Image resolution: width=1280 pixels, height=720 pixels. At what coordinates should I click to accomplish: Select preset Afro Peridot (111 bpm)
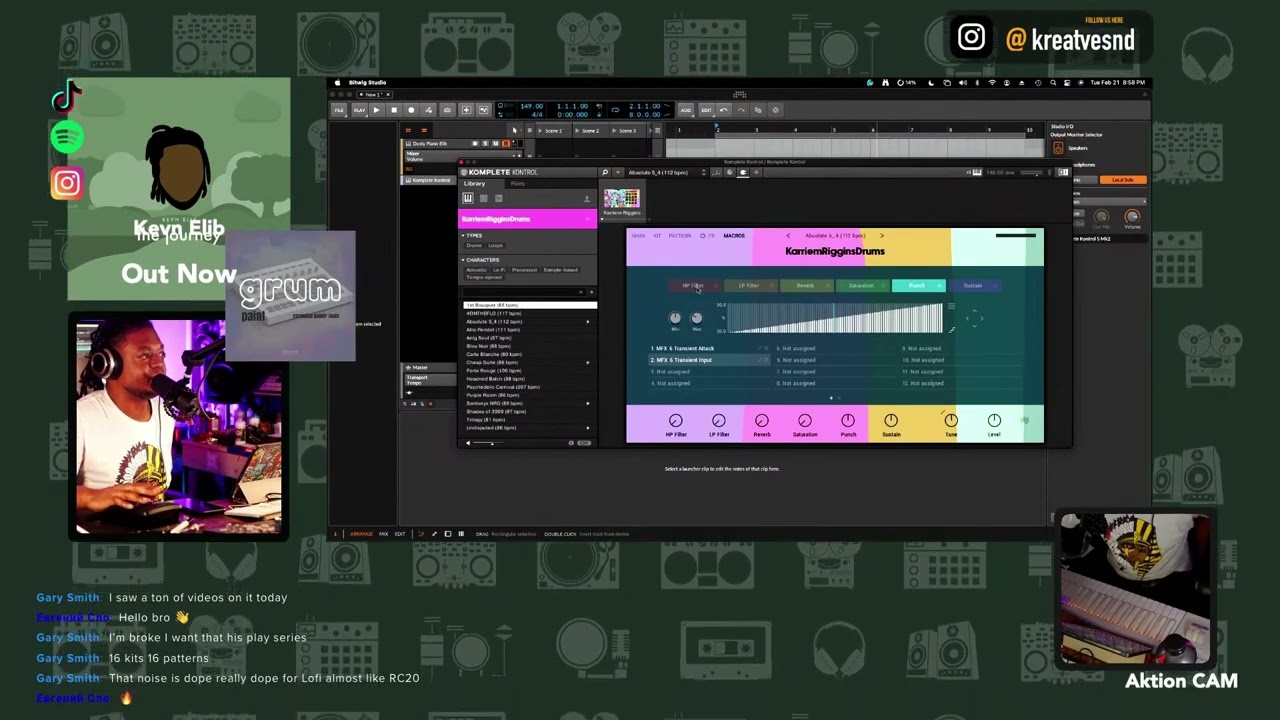pyautogui.click(x=530, y=330)
